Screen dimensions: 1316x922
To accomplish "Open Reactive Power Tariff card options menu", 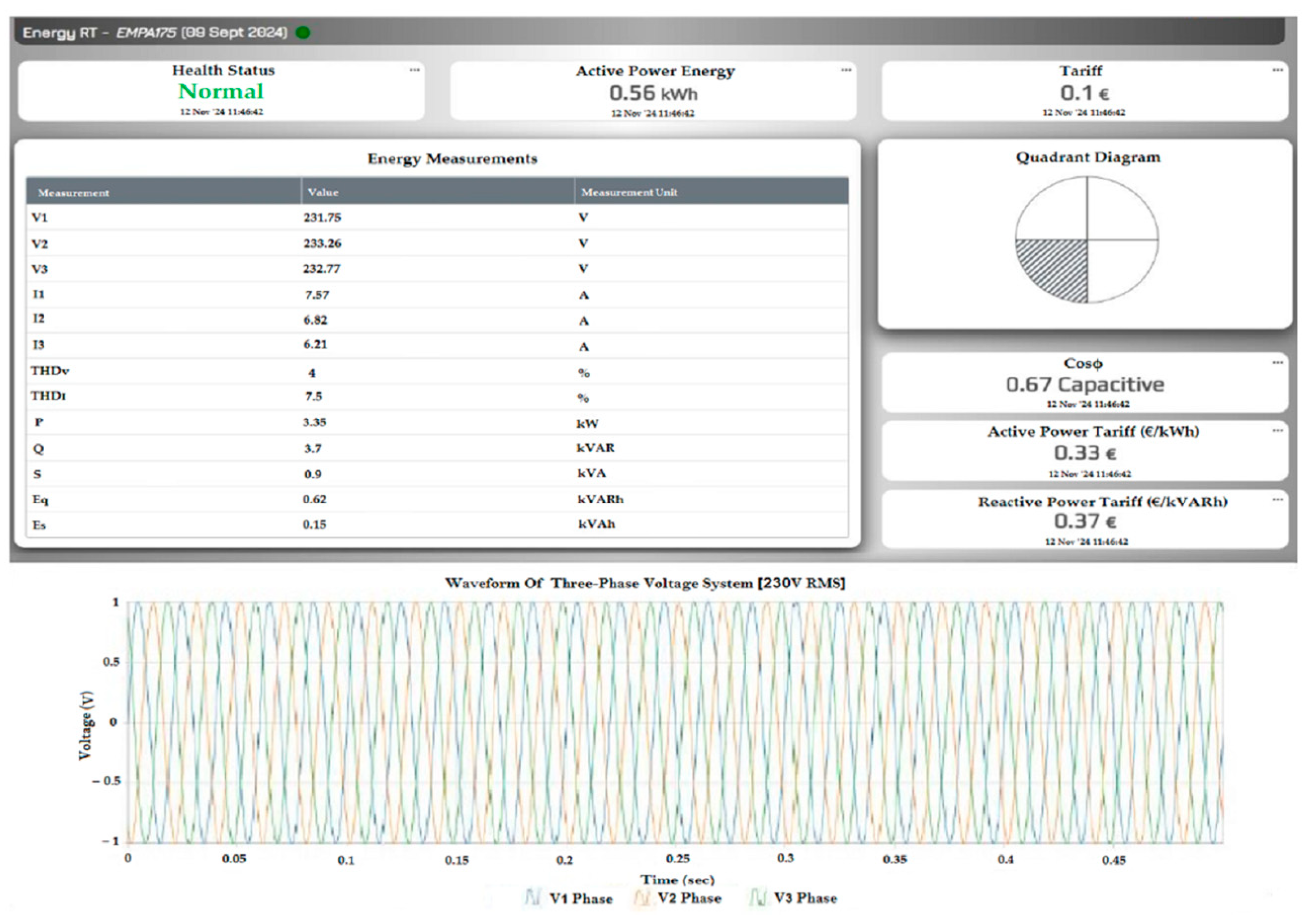I will (x=1277, y=499).
